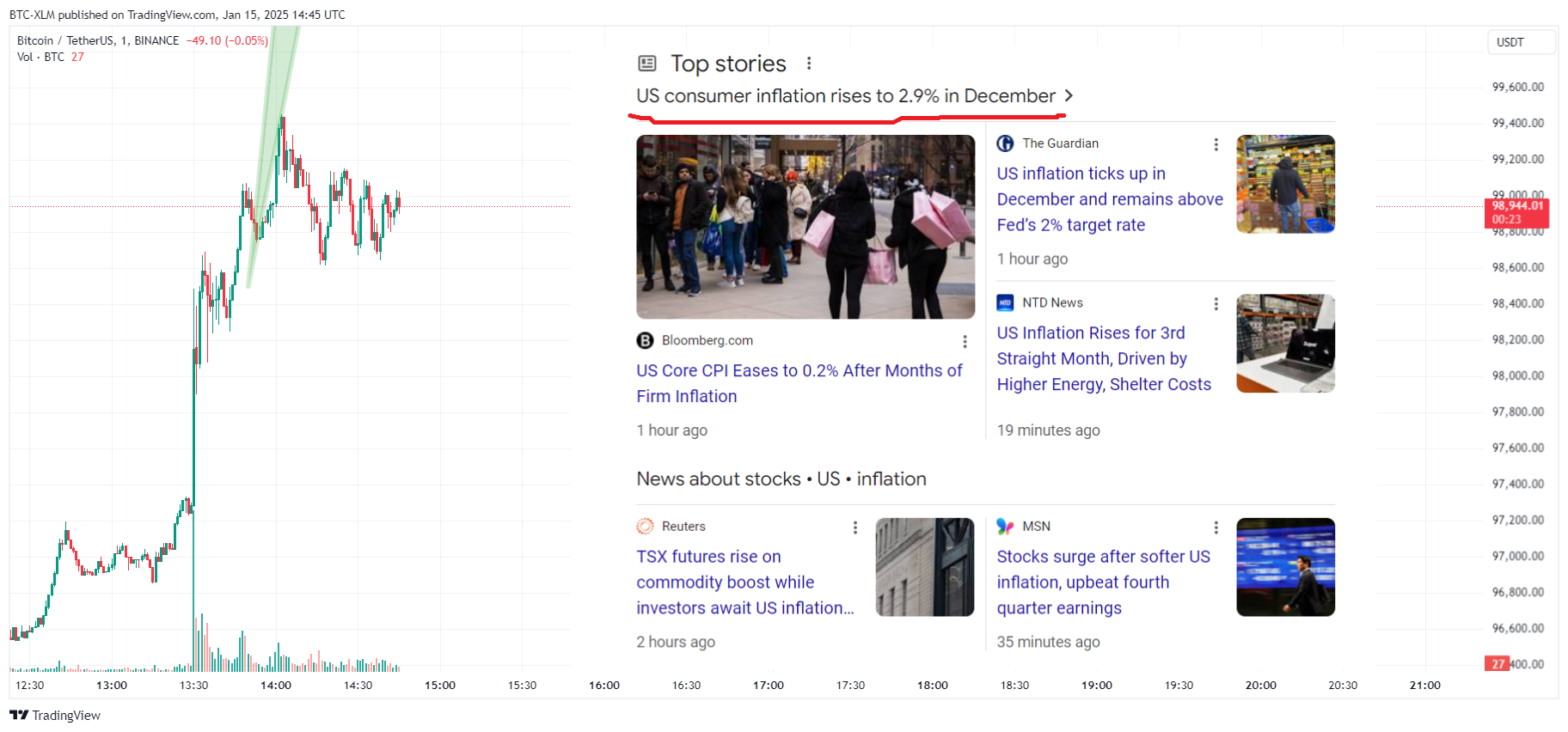Expand the US consumer inflation headline chevron

coord(1069,95)
